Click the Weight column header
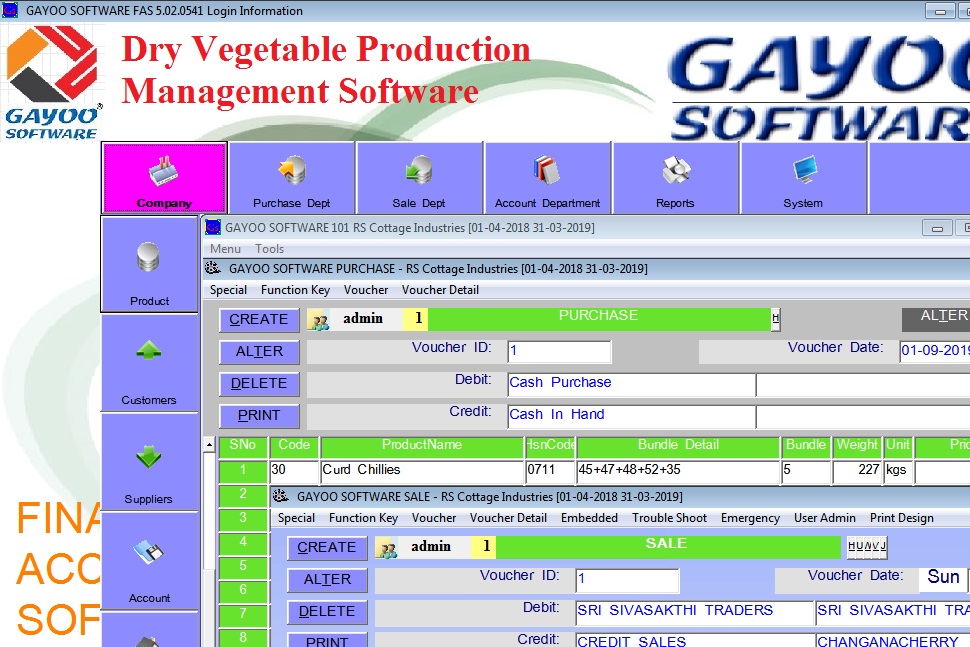Viewport: 970px width, 647px height. pyautogui.click(x=857, y=445)
